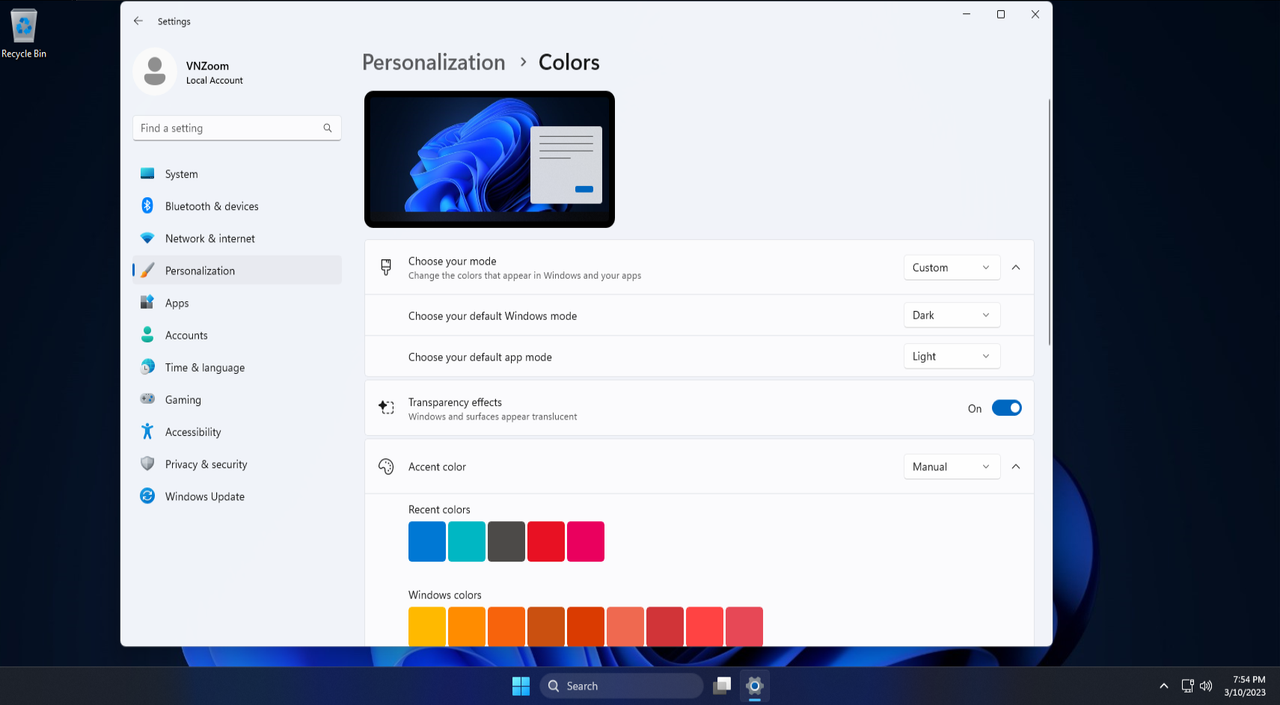The height and width of the screenshot is (705, 1280).
Task: Click the Settings page vertical scrollbar
Action: click(1048, 222)
